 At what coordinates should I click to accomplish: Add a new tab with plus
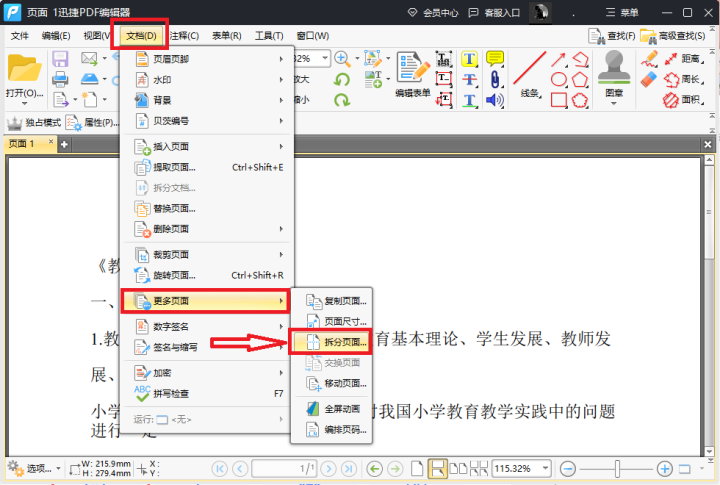click(64, 144)
